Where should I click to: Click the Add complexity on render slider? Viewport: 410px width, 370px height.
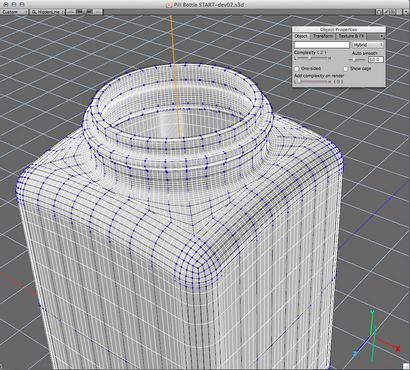pos(313,81)
